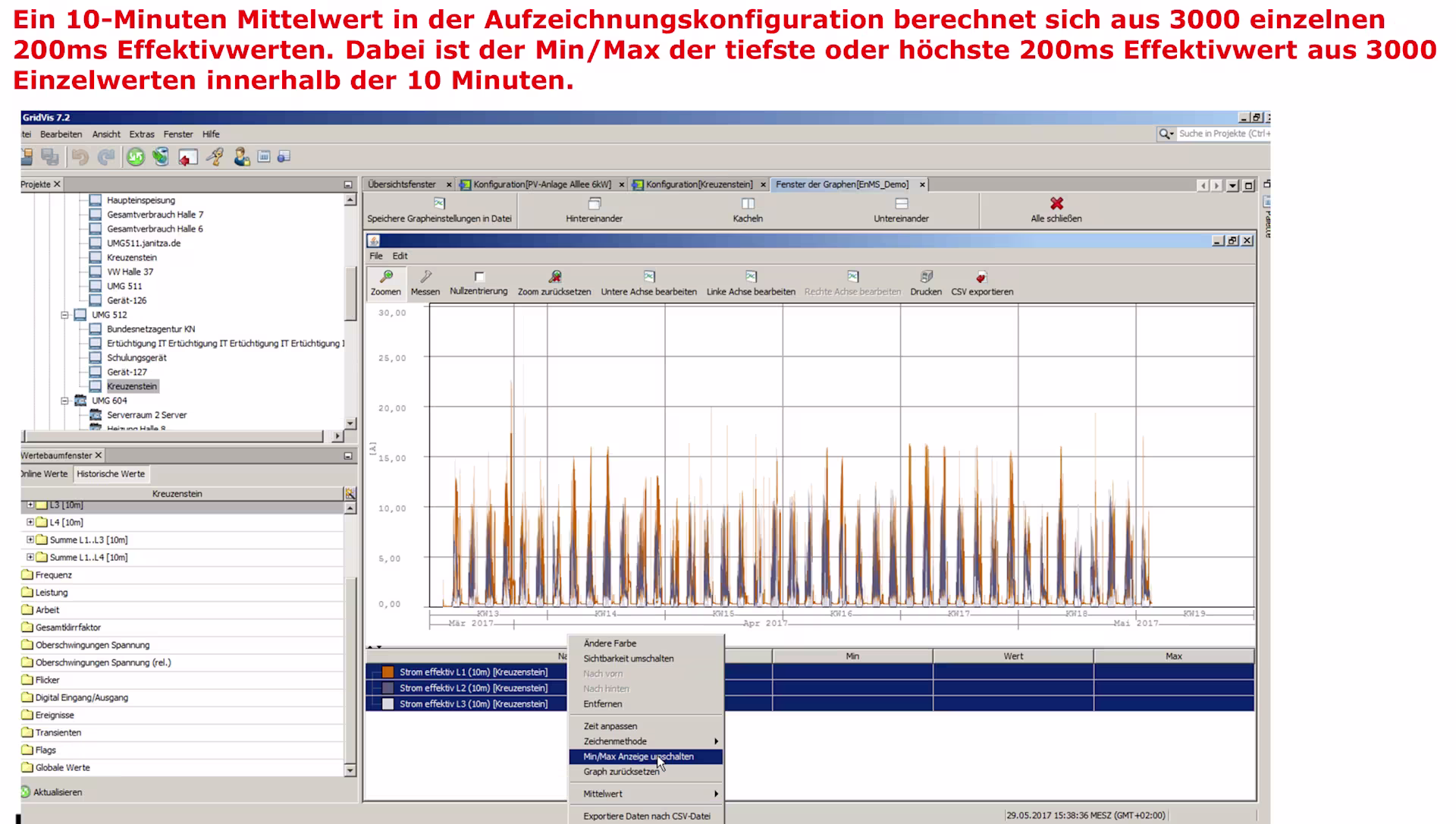Click the Zoom zurücksetzen icon

tap(555, 278)
